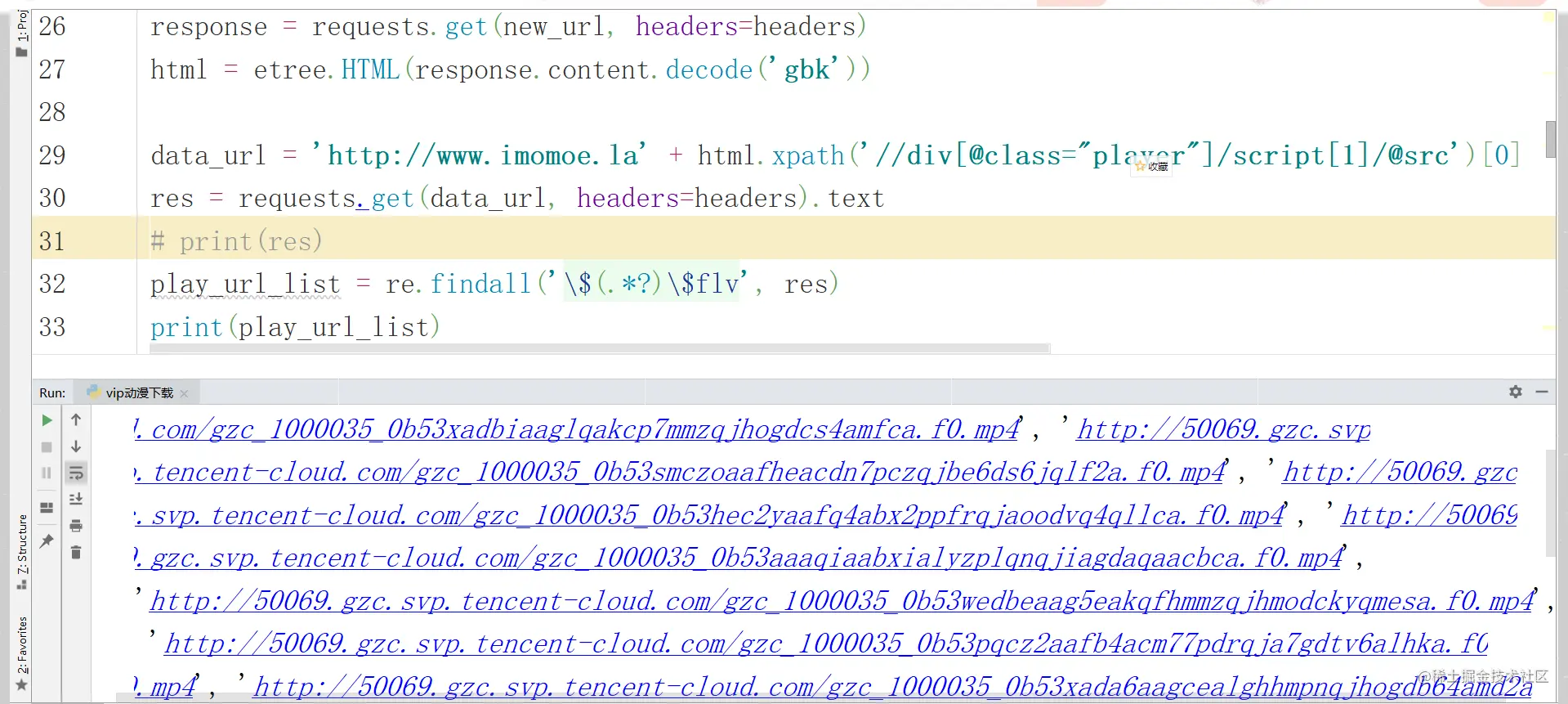Click the 'gbk' string on line 27

coord(807,70)
